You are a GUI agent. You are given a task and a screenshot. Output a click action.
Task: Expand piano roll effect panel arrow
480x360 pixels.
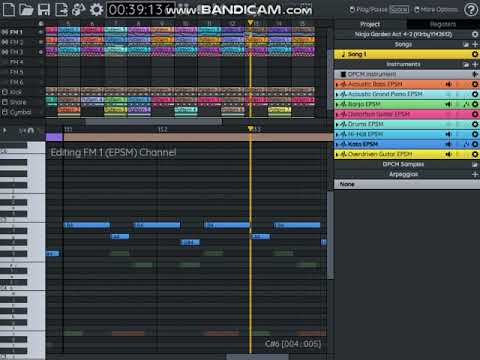tap(5, 130)
